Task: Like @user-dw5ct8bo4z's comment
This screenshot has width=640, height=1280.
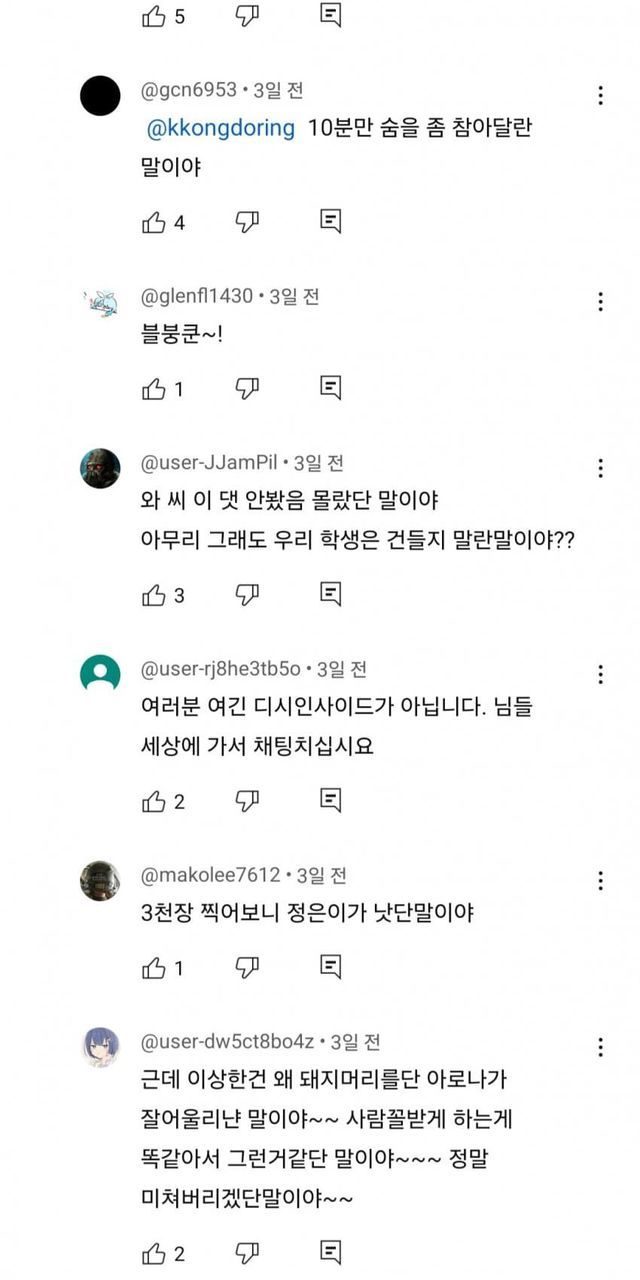Action: [154, 1253]
